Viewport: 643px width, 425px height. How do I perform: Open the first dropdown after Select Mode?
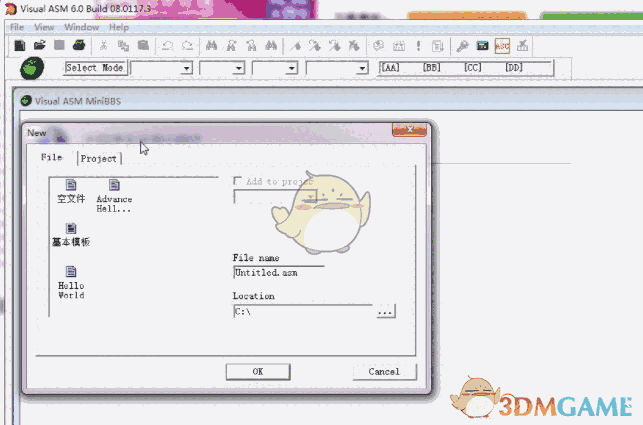click(187, 68)
